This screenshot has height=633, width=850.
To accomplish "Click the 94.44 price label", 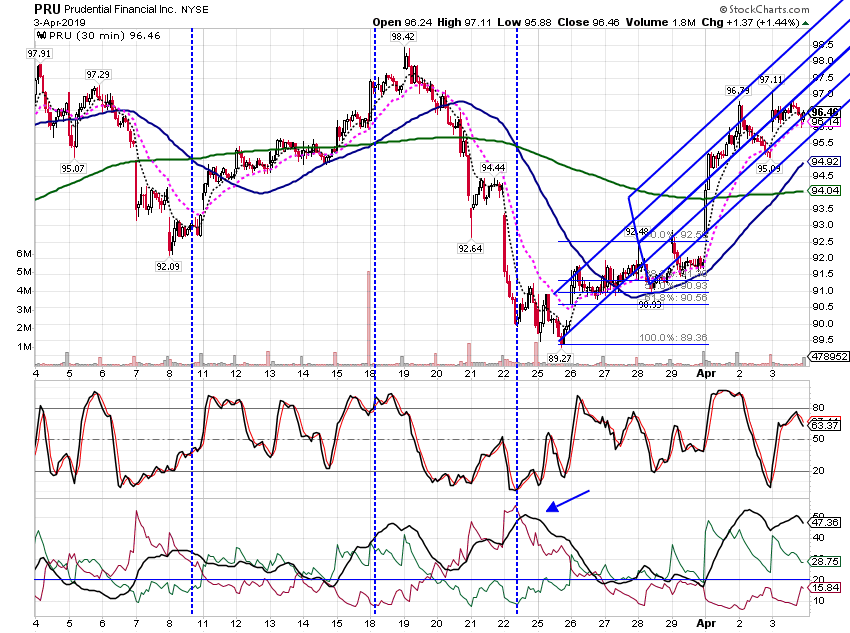I will coord(493,168).
